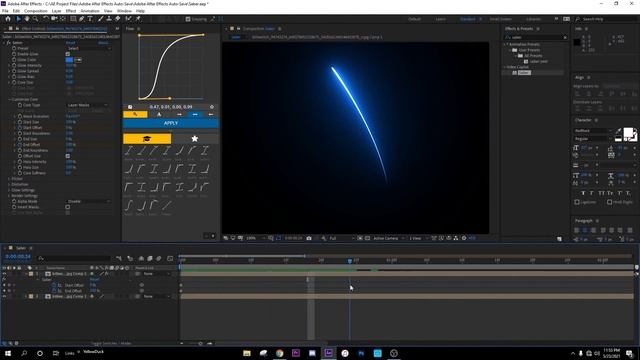Image resolution: width=640 pixels, height=360 pixels.
Task: Select the Selection arrow tool
Action: point(18,19)
